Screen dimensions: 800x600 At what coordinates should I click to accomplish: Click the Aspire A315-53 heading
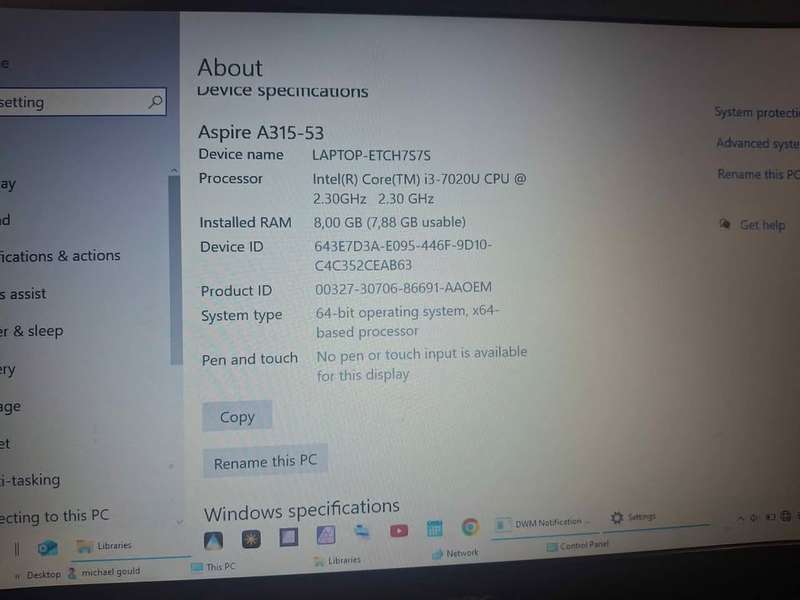pos(261,133)
